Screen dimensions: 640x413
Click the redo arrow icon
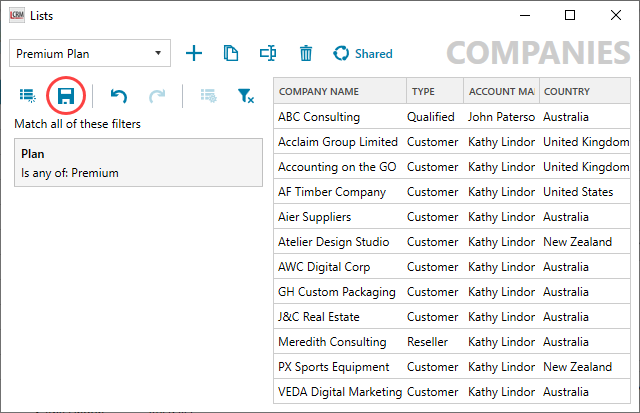pyautogui.click(x=156, y=96)
